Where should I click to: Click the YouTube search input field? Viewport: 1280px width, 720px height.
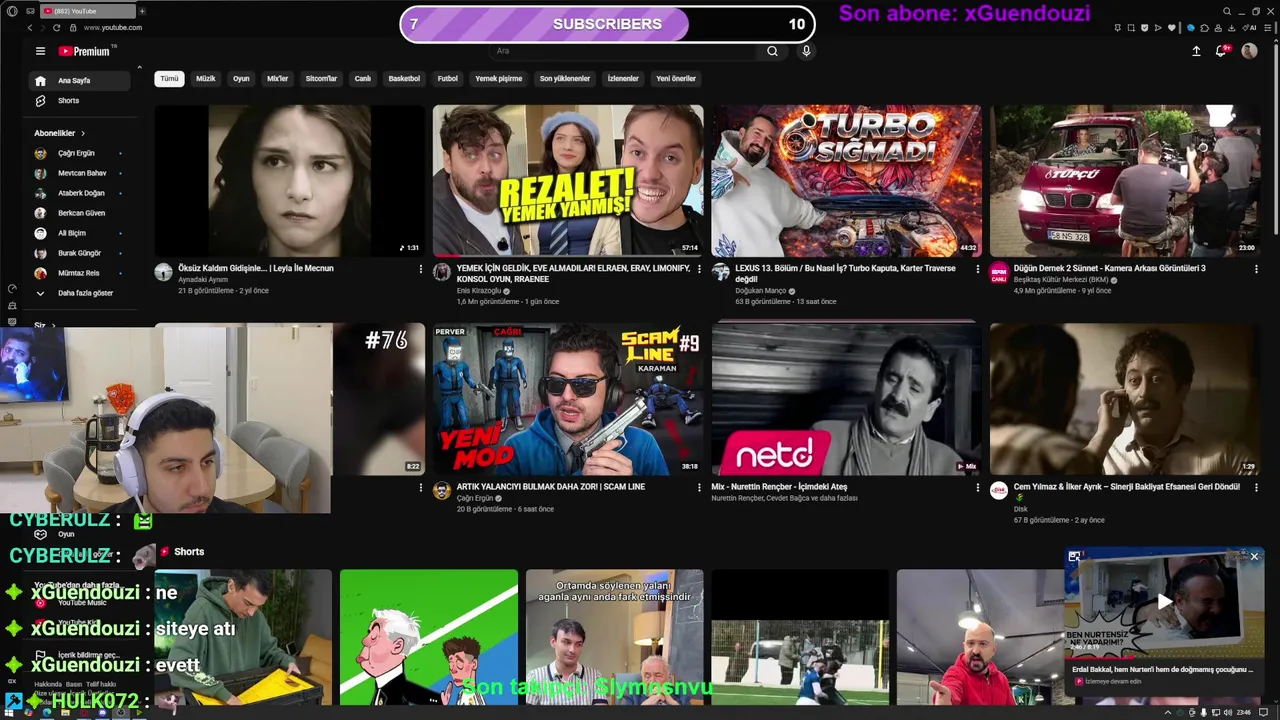(x=625, y=51)
